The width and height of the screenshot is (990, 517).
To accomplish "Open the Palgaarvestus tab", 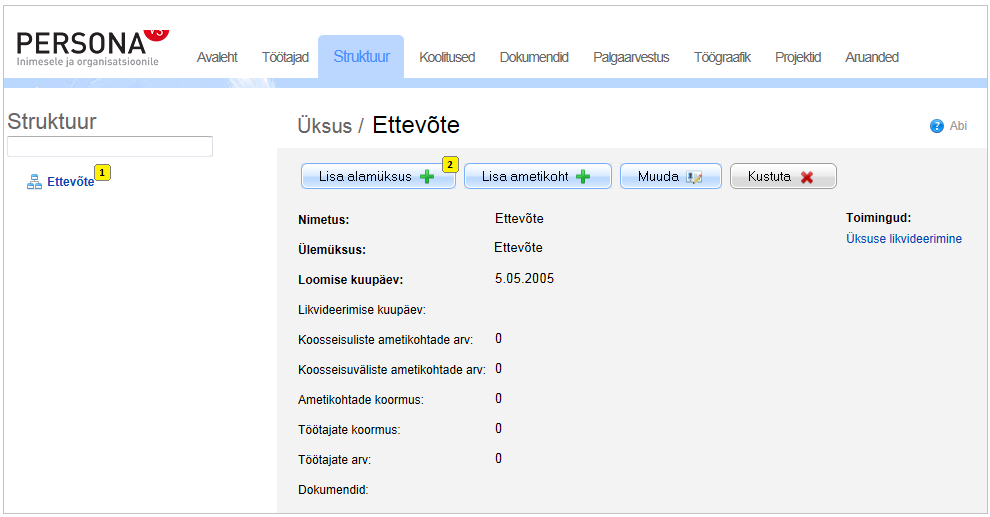I will pyautogui.click(x=631, y=57).
